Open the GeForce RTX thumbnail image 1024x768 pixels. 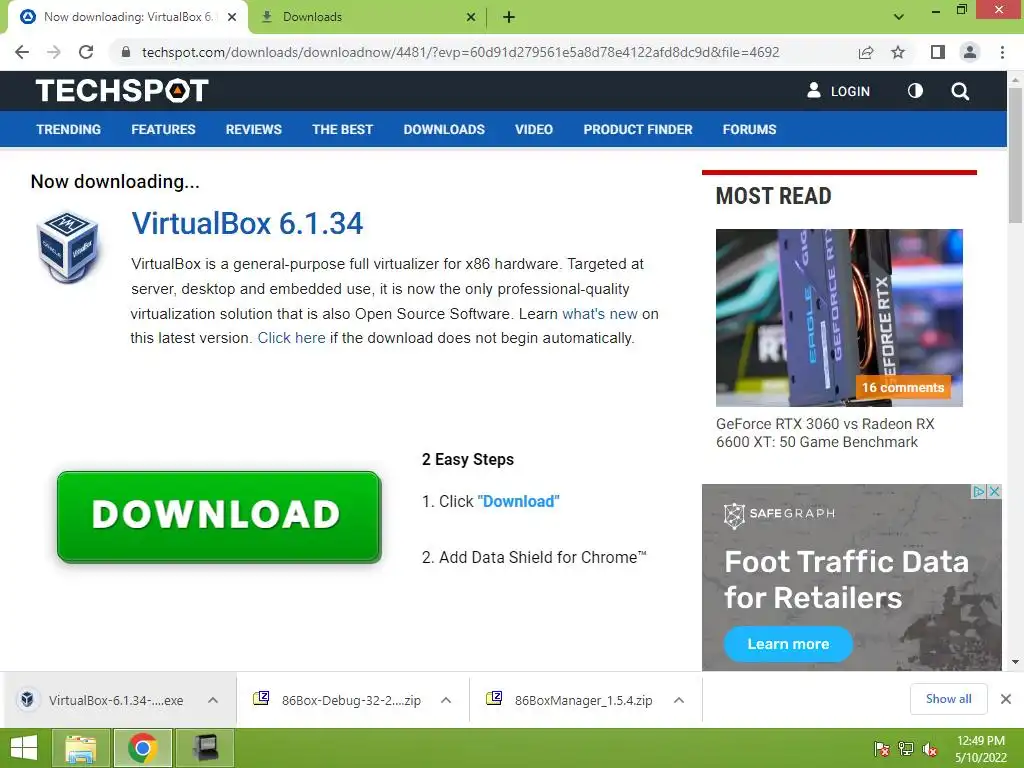pyautogui.click(x=839, y=317)
